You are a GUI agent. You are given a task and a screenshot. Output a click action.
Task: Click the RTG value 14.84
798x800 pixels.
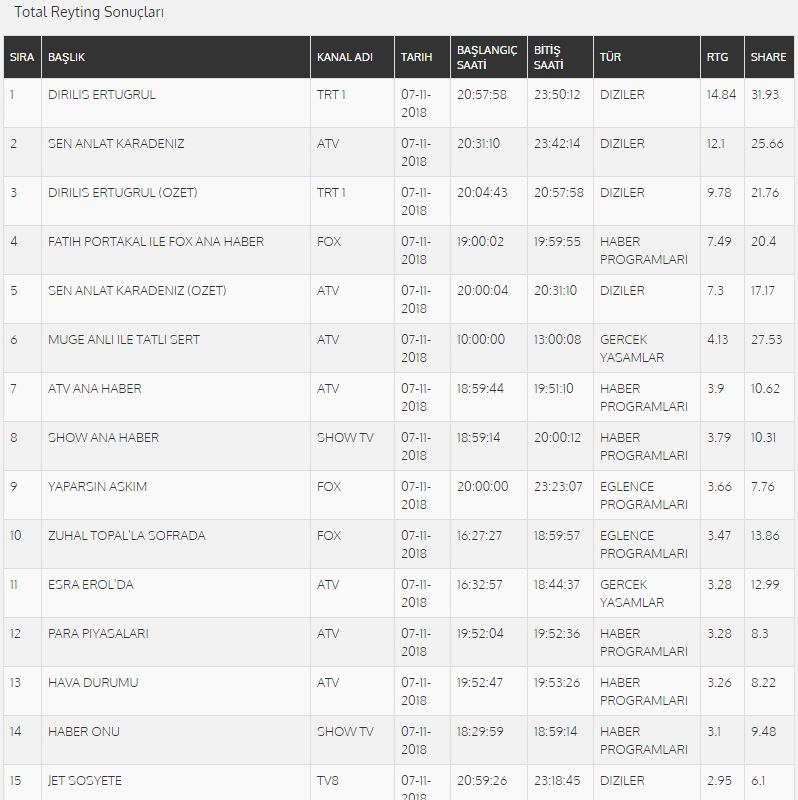(x=721, y=95)
